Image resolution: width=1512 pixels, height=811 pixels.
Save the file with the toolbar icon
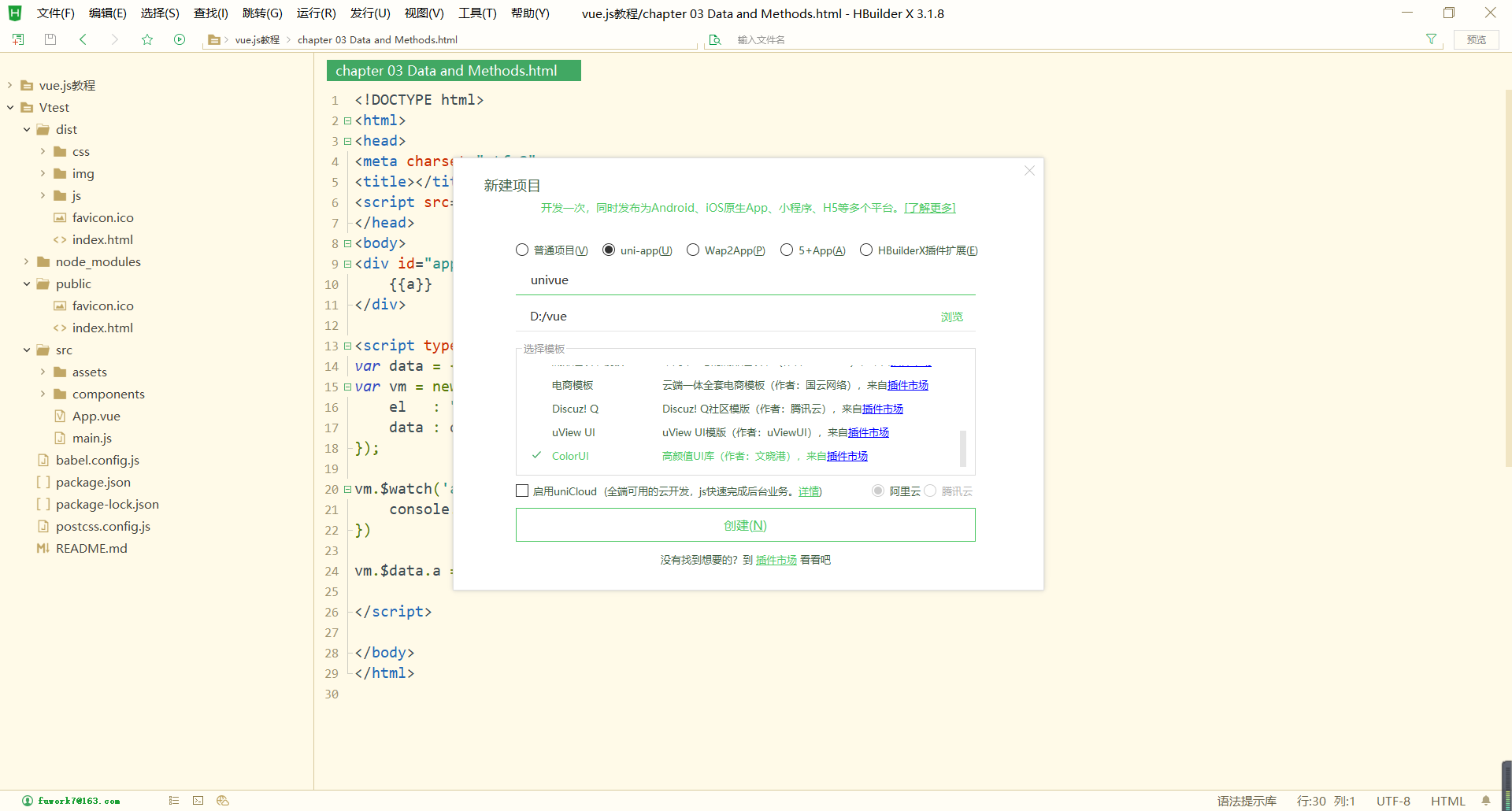point(50,39)
